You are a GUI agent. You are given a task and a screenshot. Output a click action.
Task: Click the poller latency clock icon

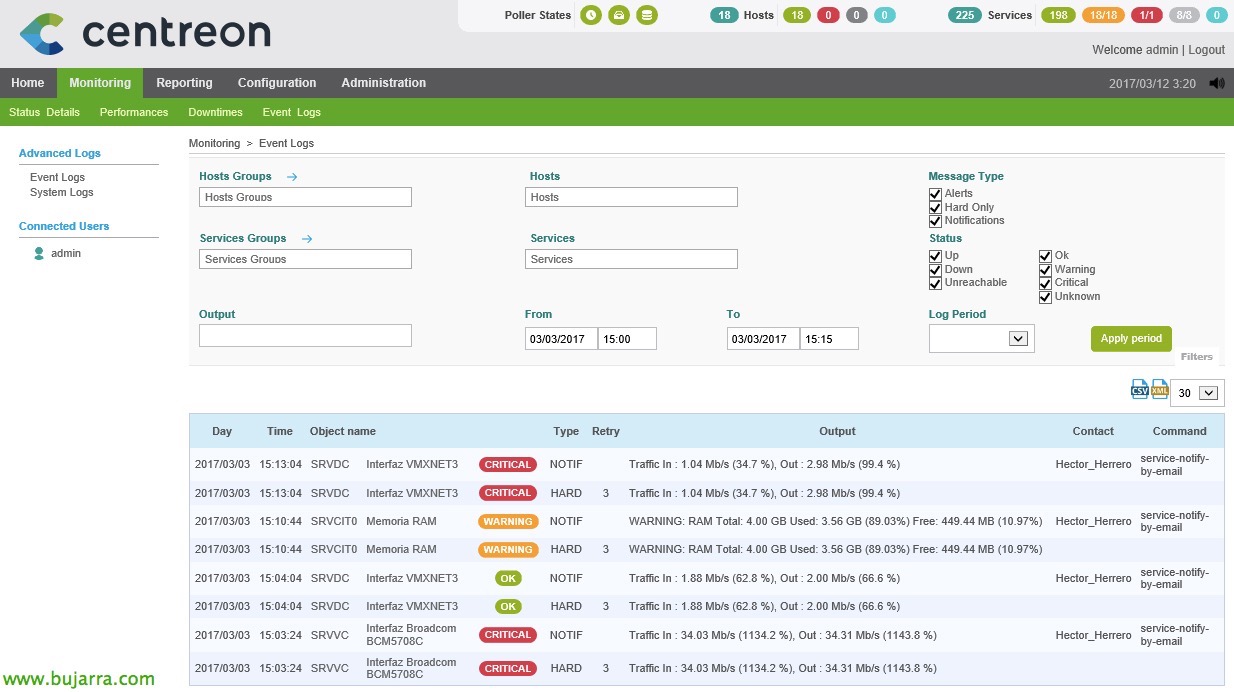point(591,15)
